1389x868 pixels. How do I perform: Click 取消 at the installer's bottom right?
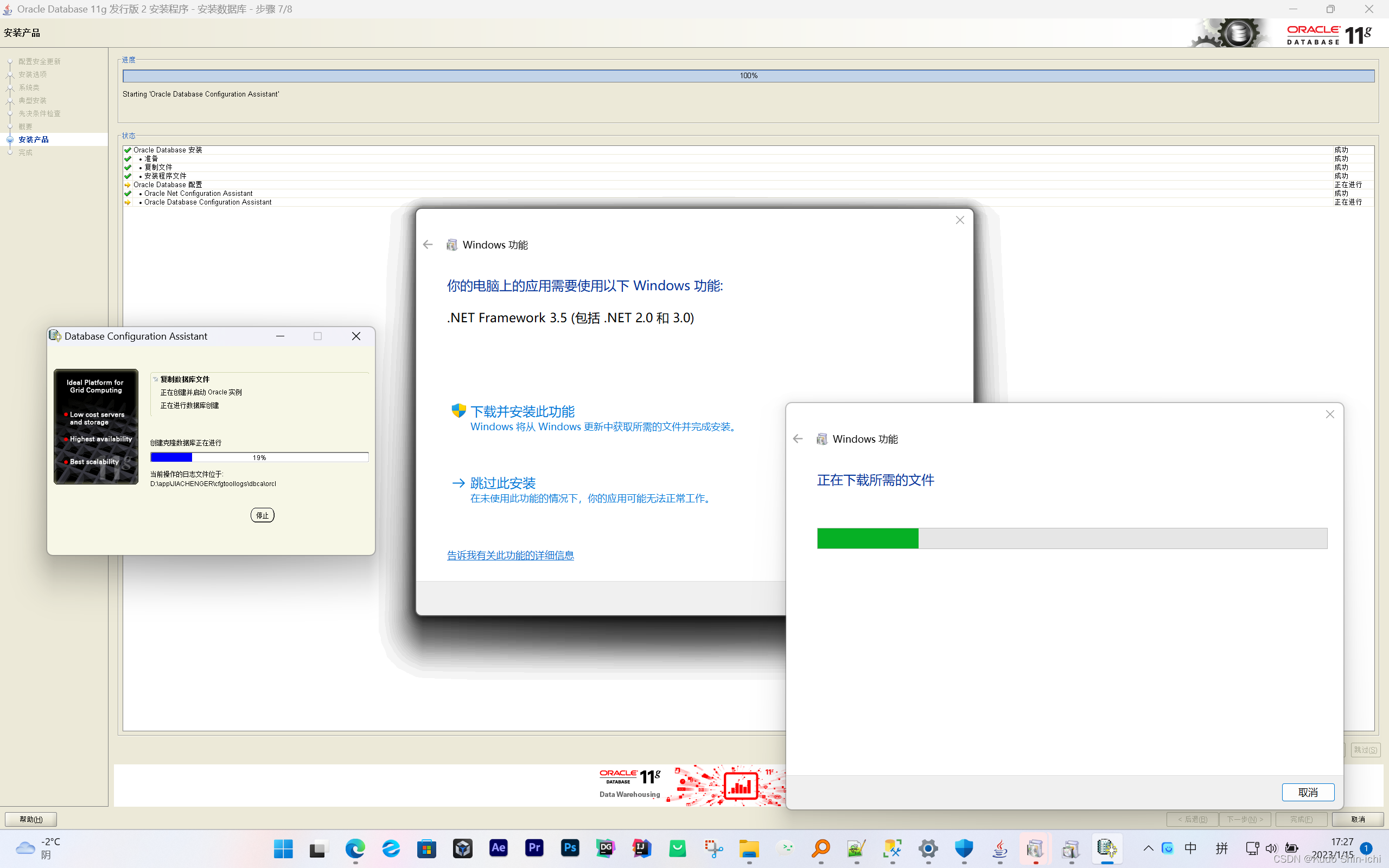pyautogui.click(x=1358, y=819)
